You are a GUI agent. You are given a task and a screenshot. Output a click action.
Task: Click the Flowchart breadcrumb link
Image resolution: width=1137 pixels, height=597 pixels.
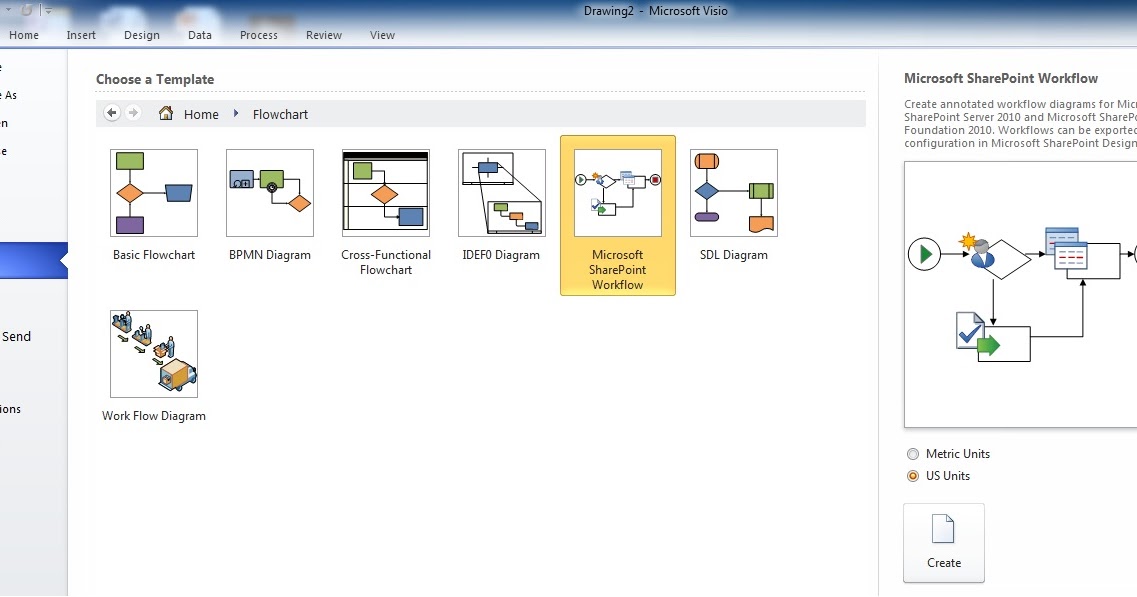(x=280, y=114)
